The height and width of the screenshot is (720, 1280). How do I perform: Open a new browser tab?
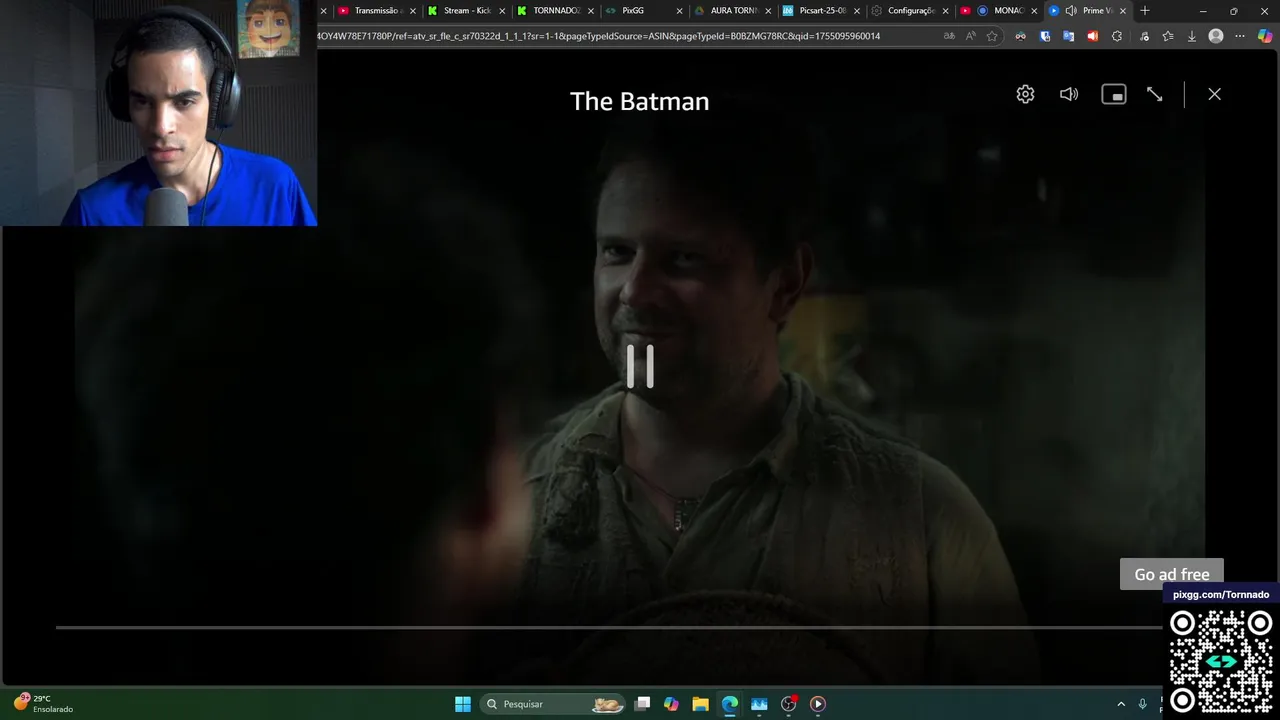tap(1145, 10)
